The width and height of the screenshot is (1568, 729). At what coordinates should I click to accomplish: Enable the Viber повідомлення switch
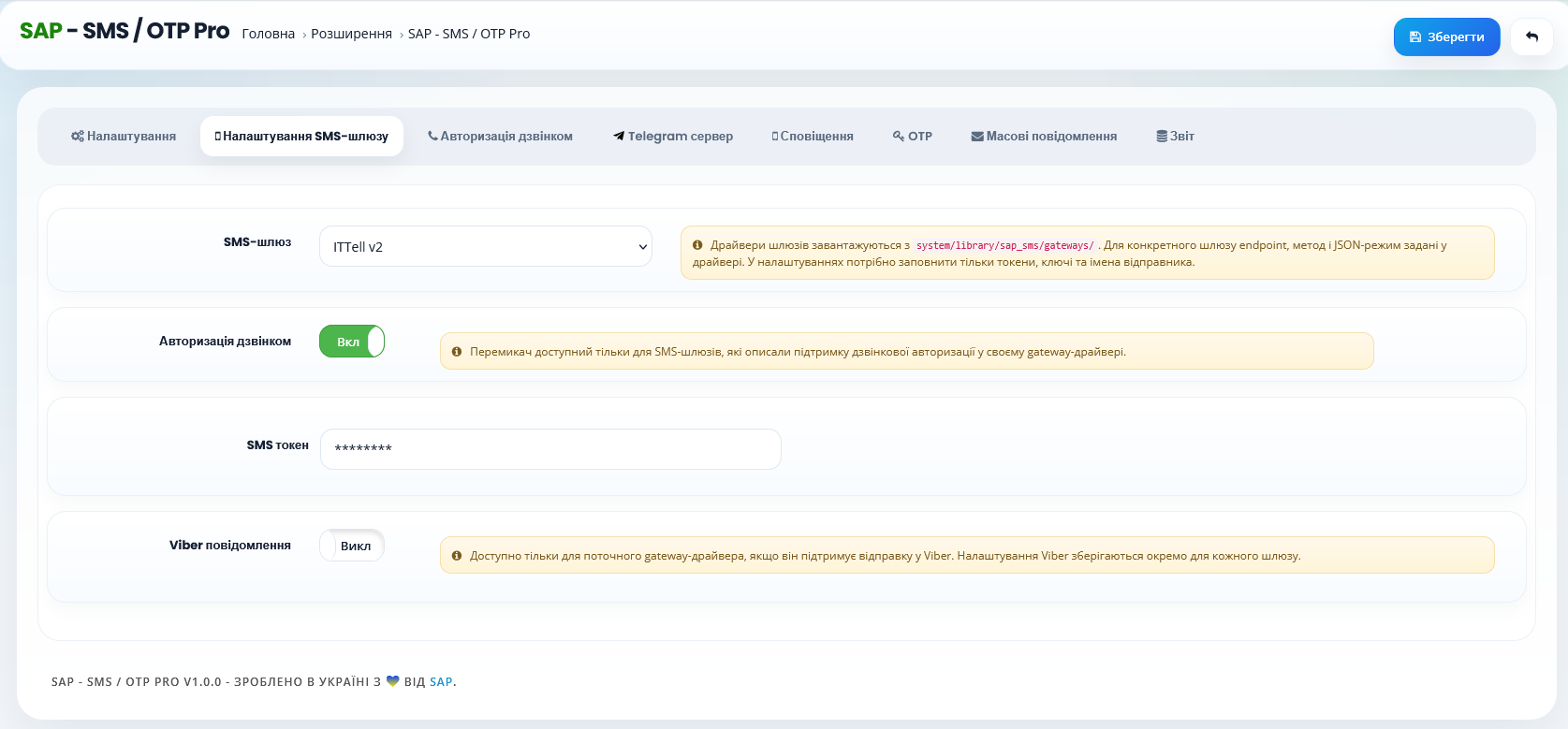352,546
